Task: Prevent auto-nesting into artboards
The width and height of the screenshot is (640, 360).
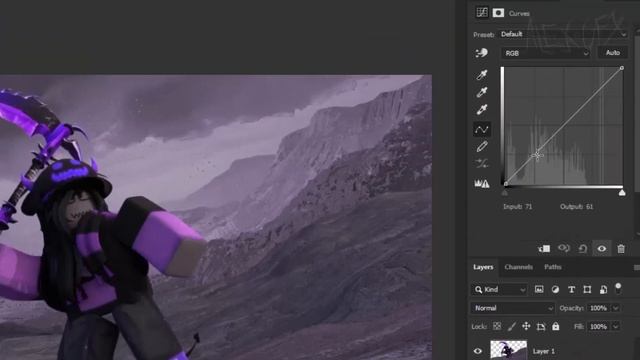Action: 541,327
